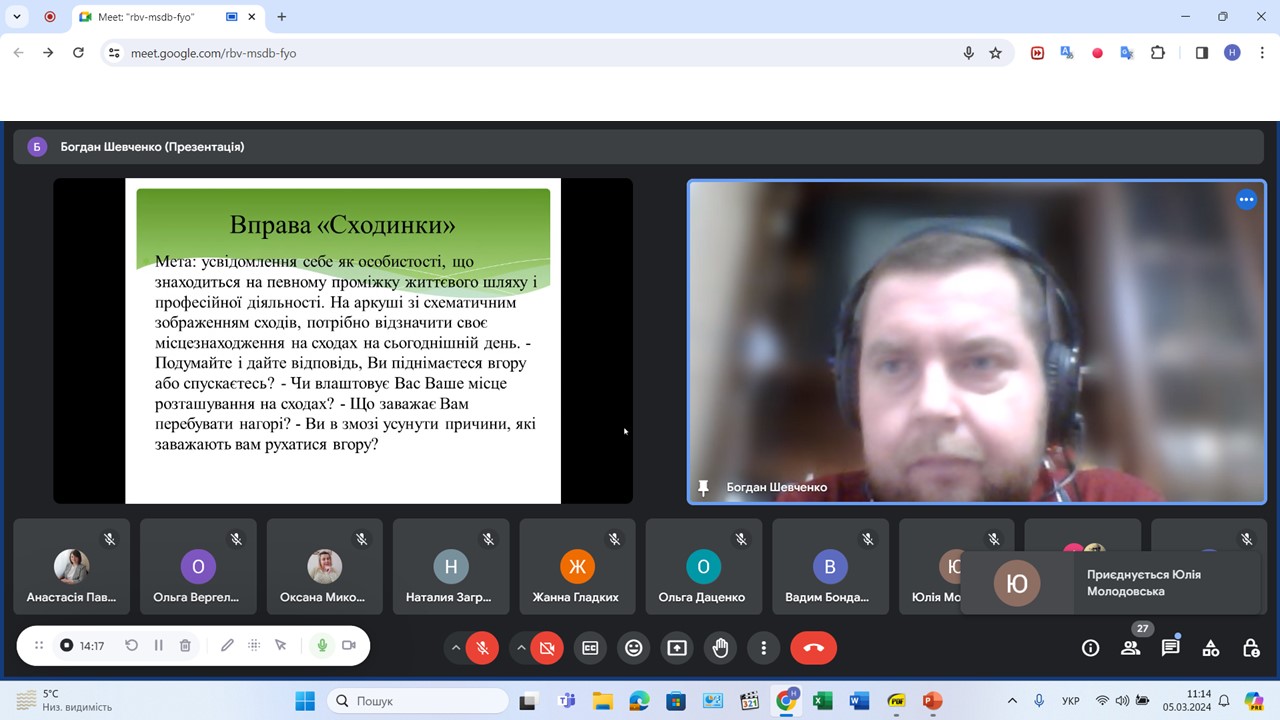This screenshot has width=1280, height=720.
Task: Click the Present now screen share icon
Action: coord(677,648)
